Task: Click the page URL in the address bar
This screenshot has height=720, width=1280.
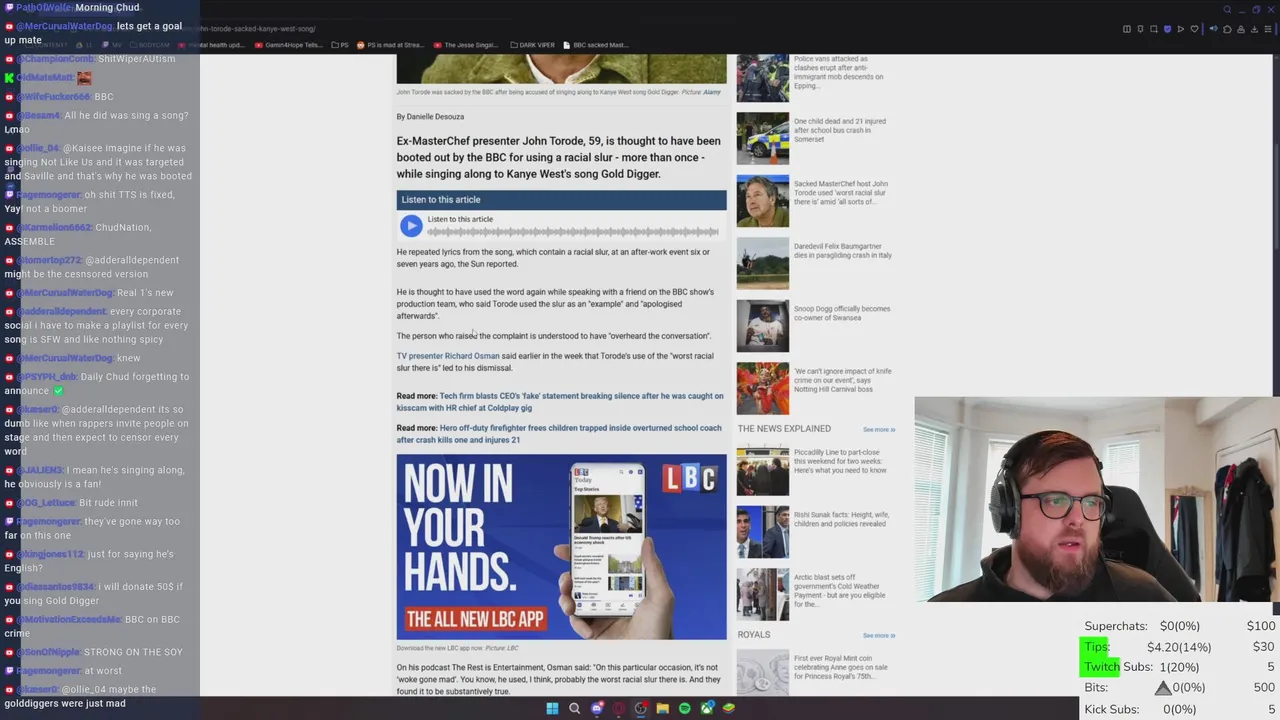Action: pos(258,29)
